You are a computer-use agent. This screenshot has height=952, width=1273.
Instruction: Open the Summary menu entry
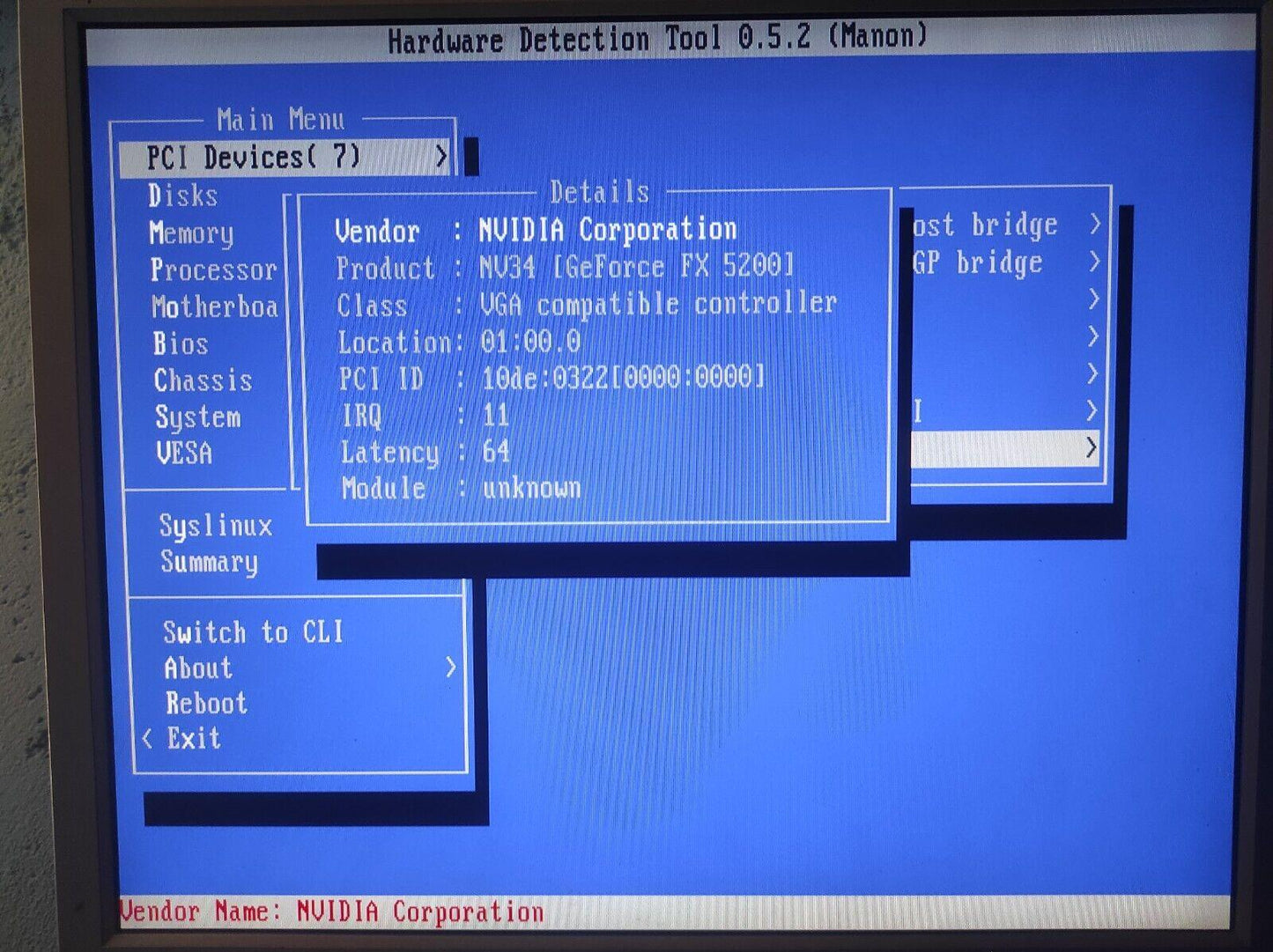(x=209, y=562)
